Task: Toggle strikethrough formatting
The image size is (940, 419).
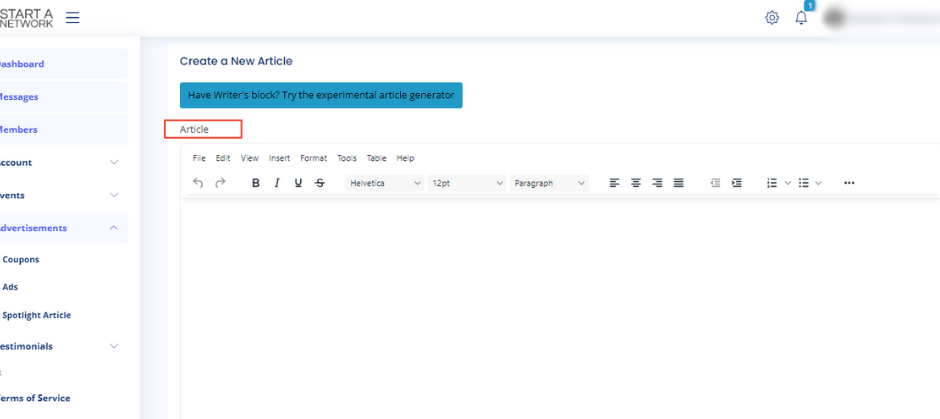Action: pos(319,183)
